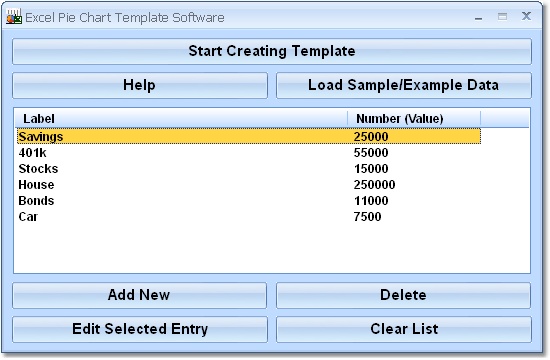Select the Stocks row label

[38, 169]
